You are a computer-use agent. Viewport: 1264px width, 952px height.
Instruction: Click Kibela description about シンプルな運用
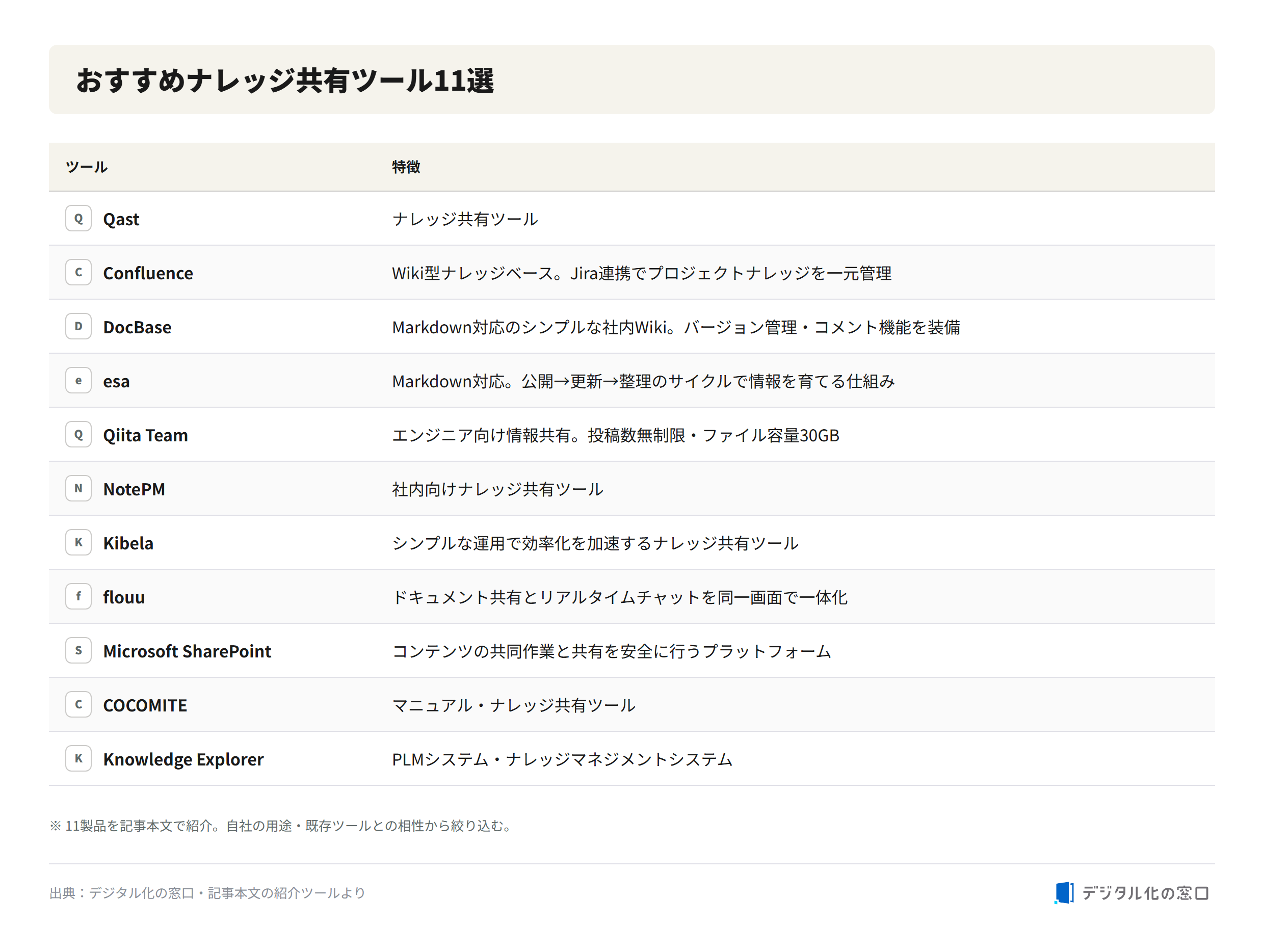[595, 543]
